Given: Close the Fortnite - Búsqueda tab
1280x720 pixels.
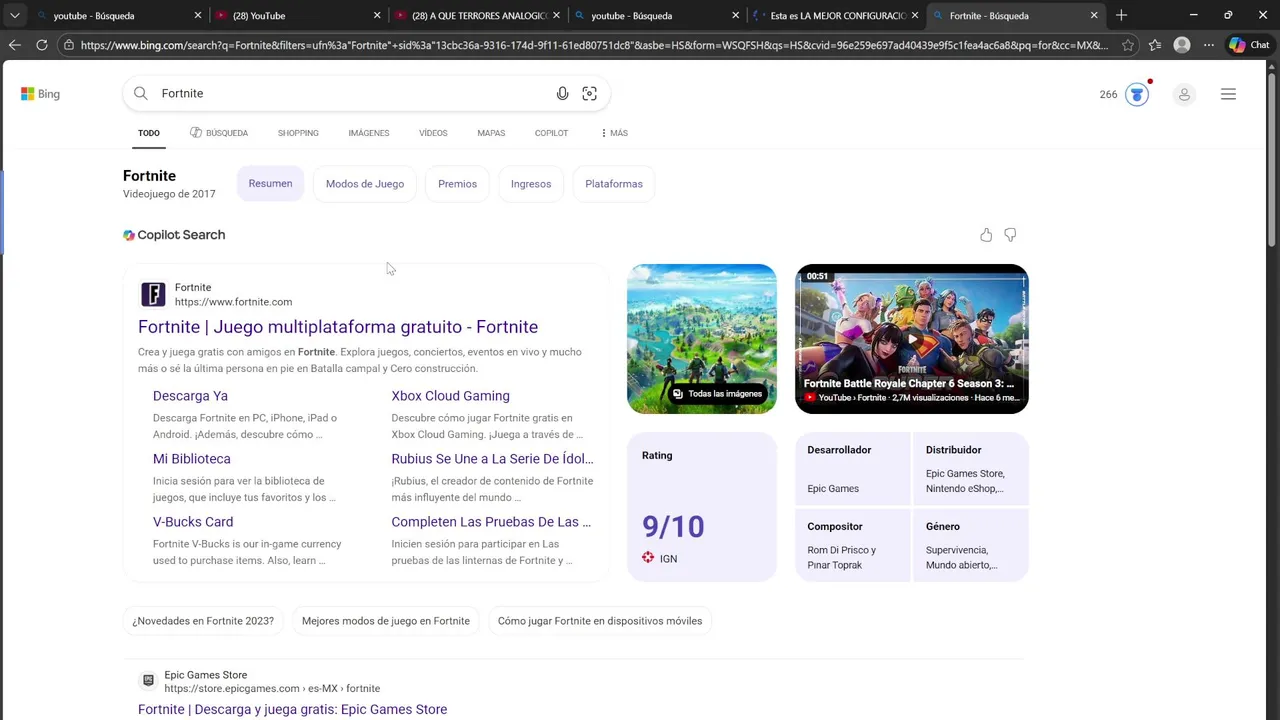Looking at the screenshot, I should coord(1094,15).
